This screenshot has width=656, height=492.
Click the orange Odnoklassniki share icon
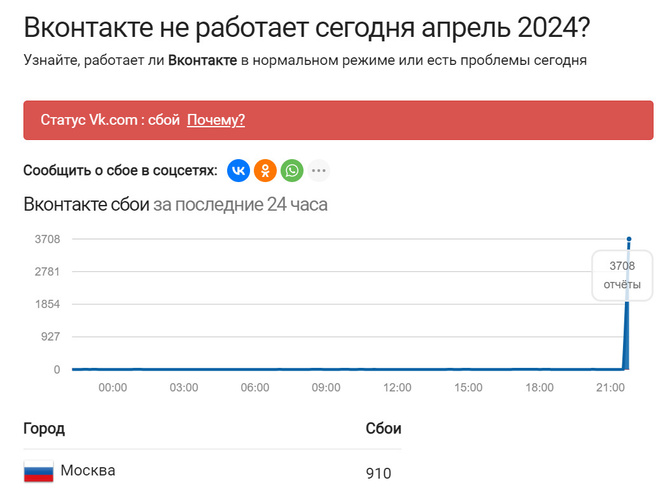(265, 171)
